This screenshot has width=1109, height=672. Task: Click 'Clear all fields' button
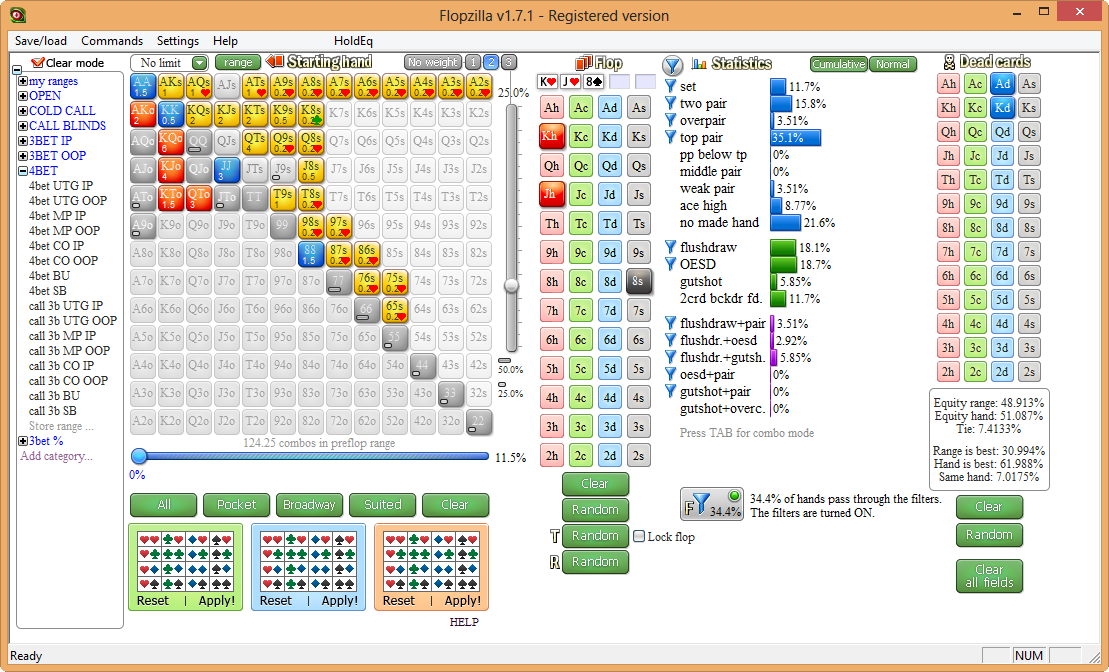pyautogui.click(x=989, y=576)
